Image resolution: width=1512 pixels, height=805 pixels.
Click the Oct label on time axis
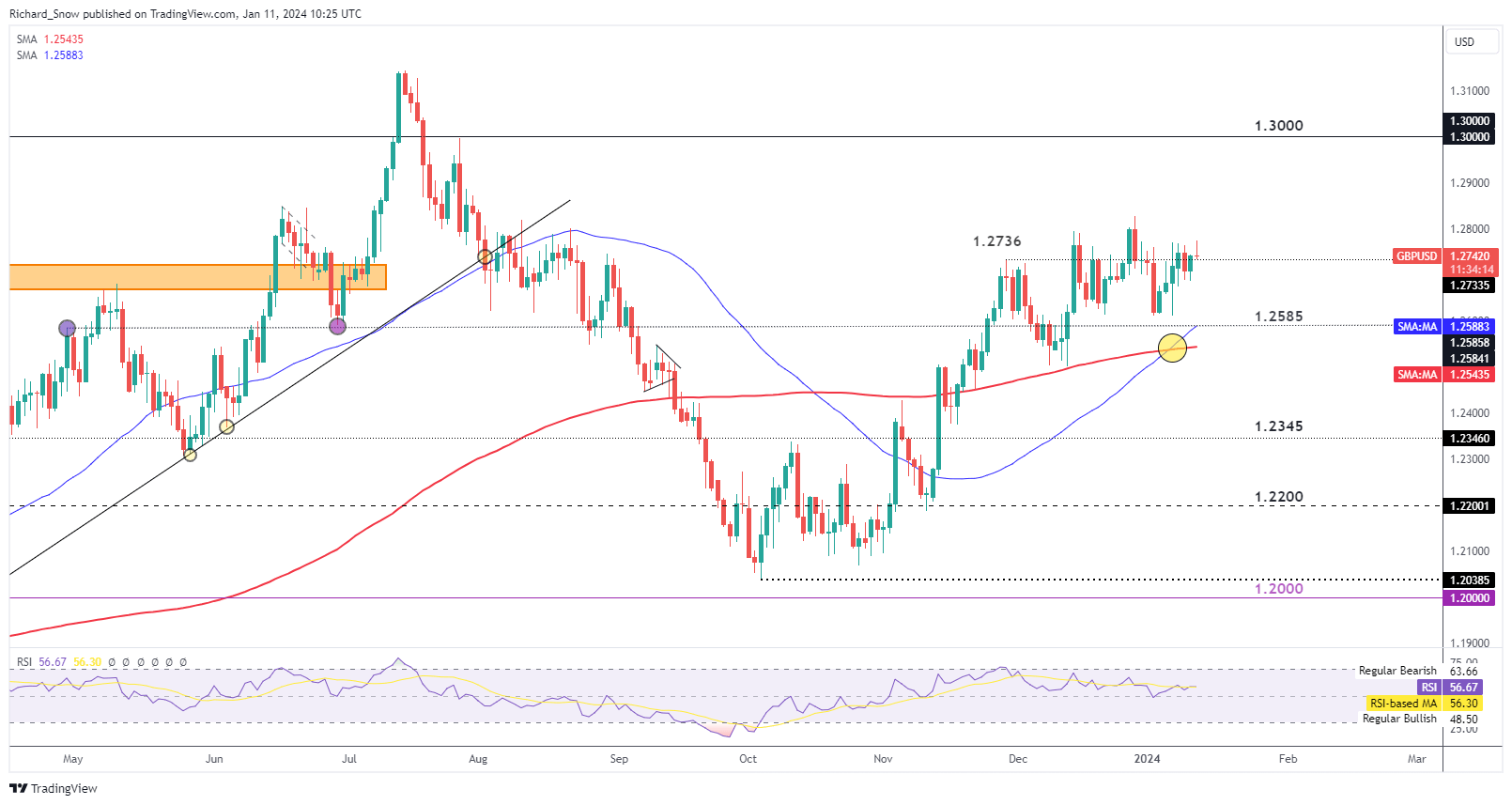pos(748,759)
